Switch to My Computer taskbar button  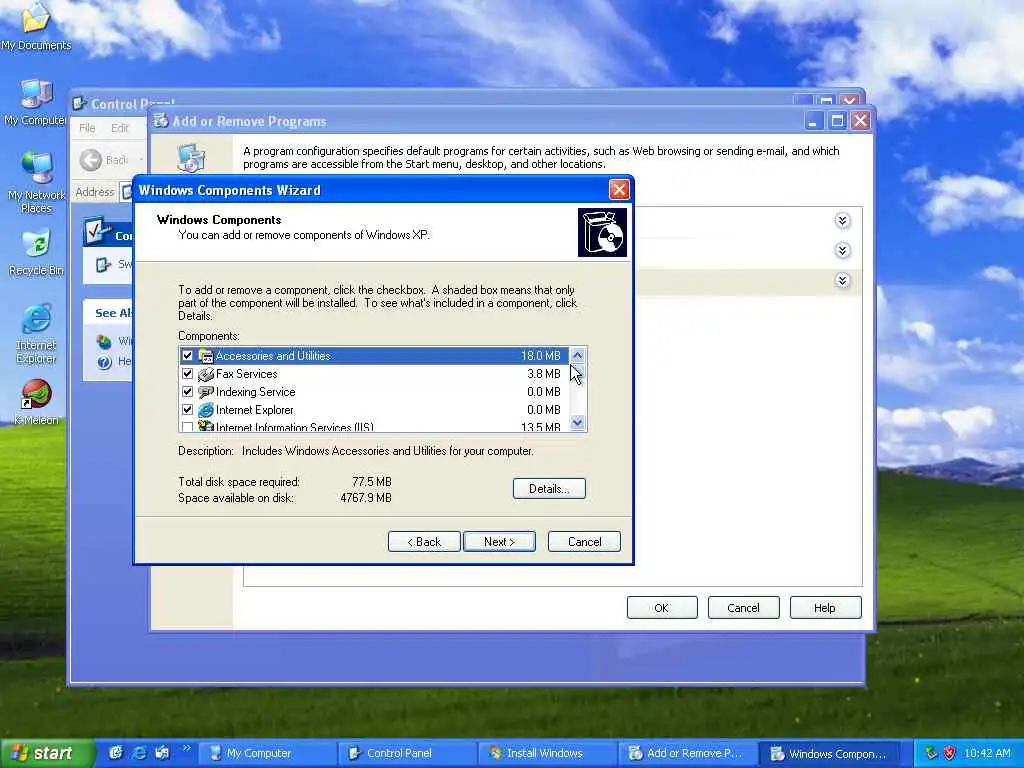pyautogui.click(x=266, y=754)
